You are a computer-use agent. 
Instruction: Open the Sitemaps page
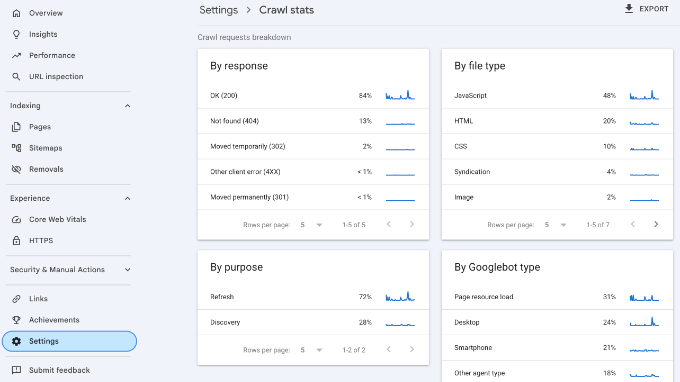point(69,148)
